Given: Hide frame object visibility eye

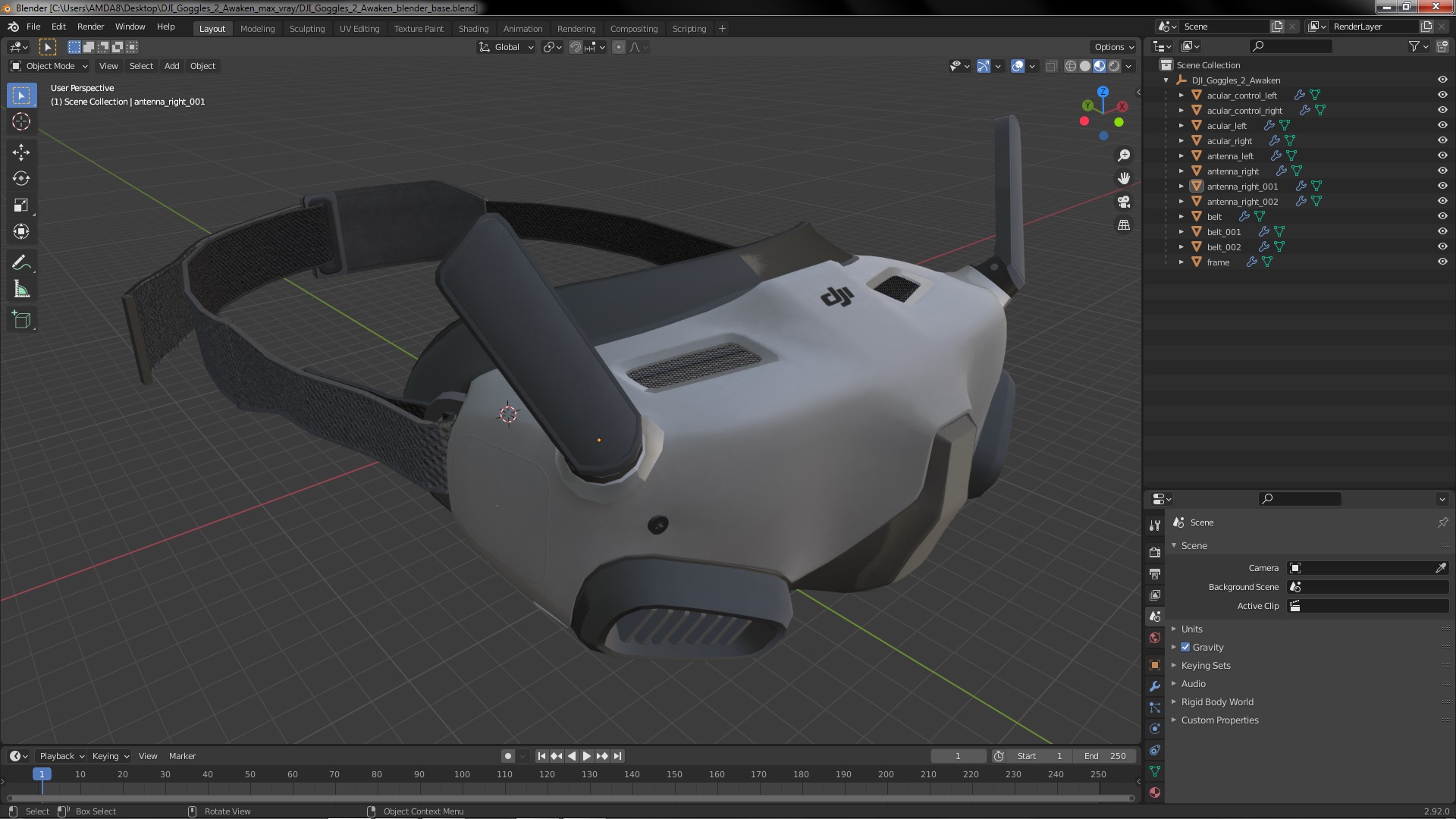Looking at the screenshot, I should [x=1442, y=262].
